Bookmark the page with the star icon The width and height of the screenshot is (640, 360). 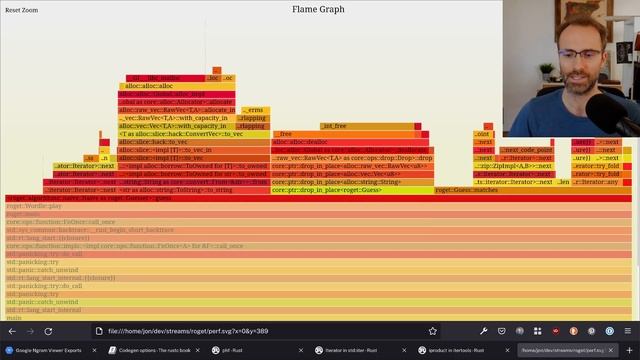433,331
